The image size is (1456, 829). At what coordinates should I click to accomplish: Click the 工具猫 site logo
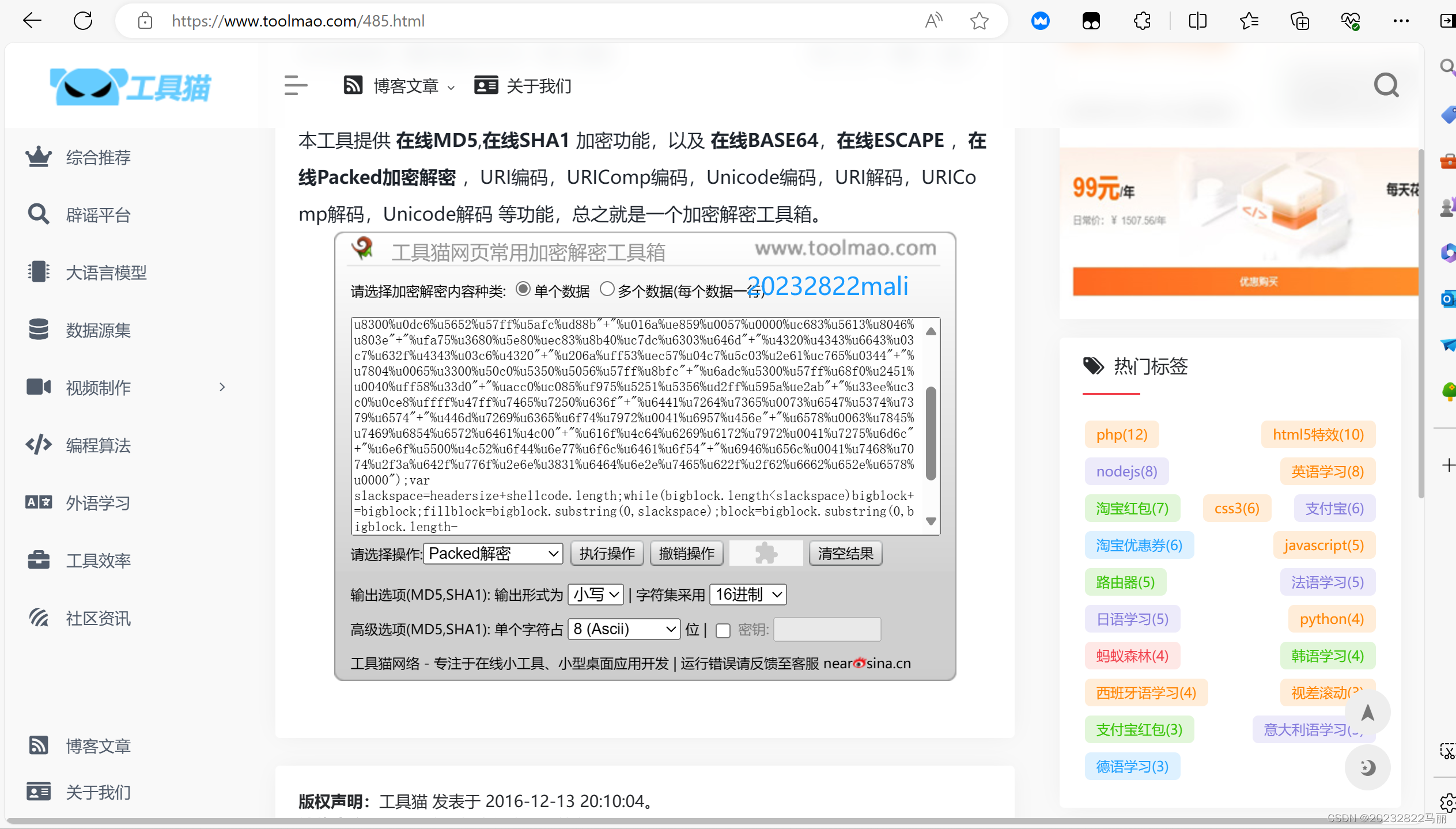tap(131, 86)
